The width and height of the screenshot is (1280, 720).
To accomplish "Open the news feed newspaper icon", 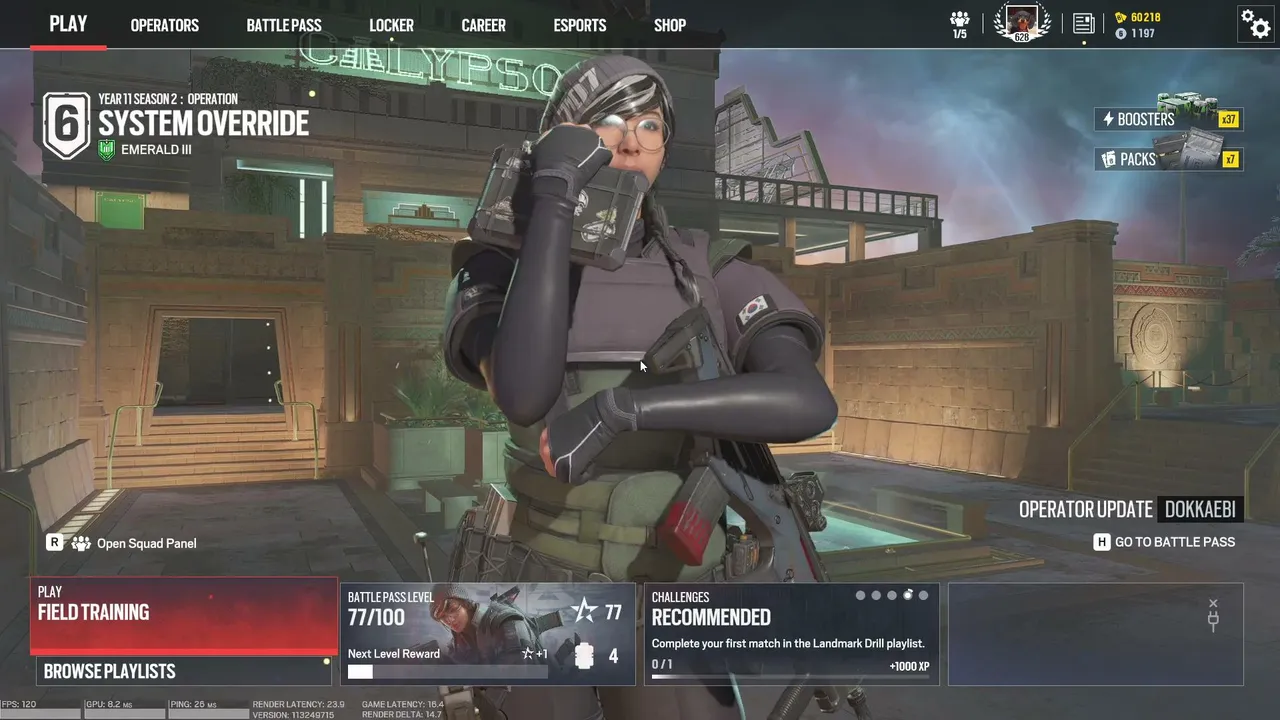I will point(1084,23).
